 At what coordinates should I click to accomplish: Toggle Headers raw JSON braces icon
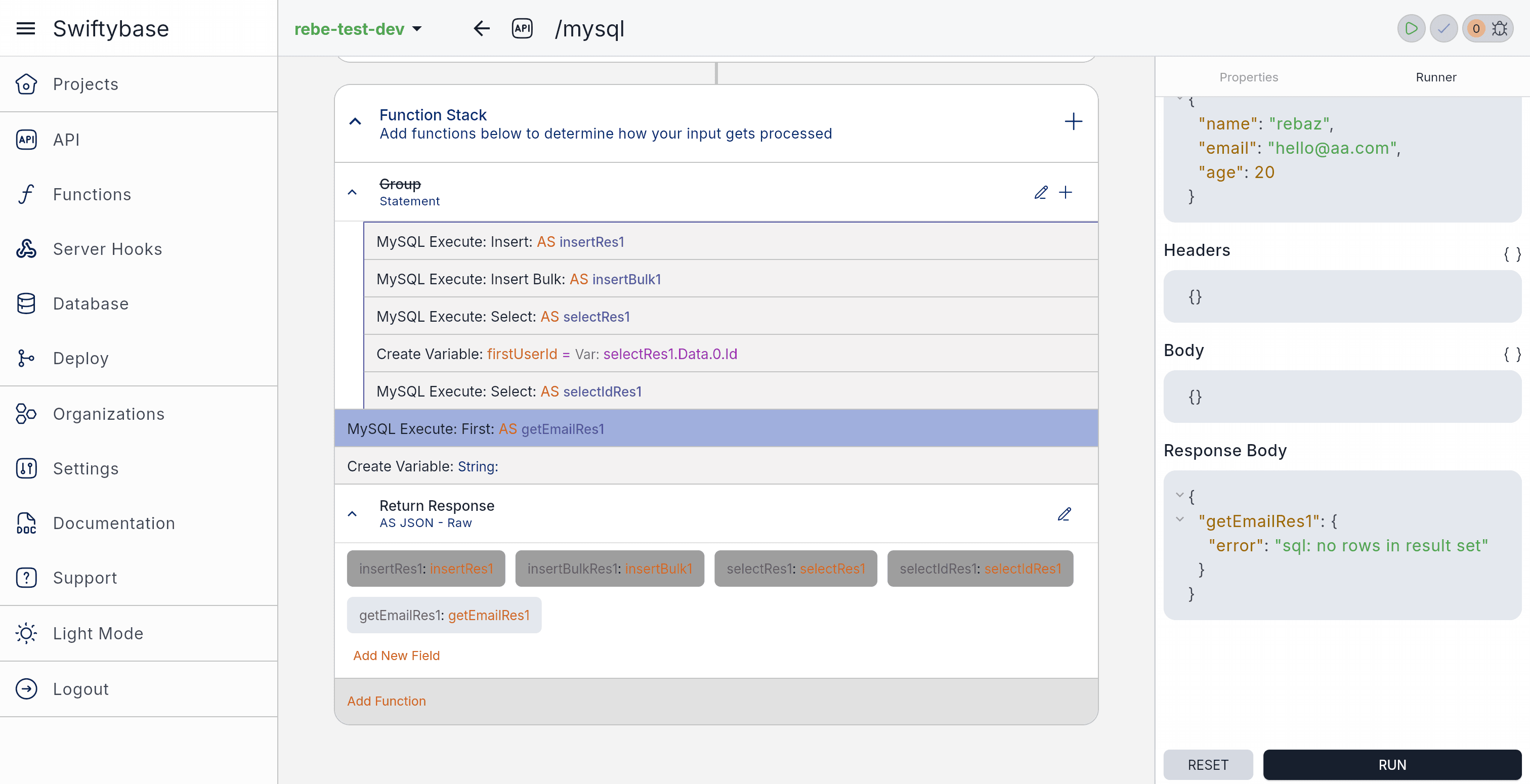(x=1512, y=255)
